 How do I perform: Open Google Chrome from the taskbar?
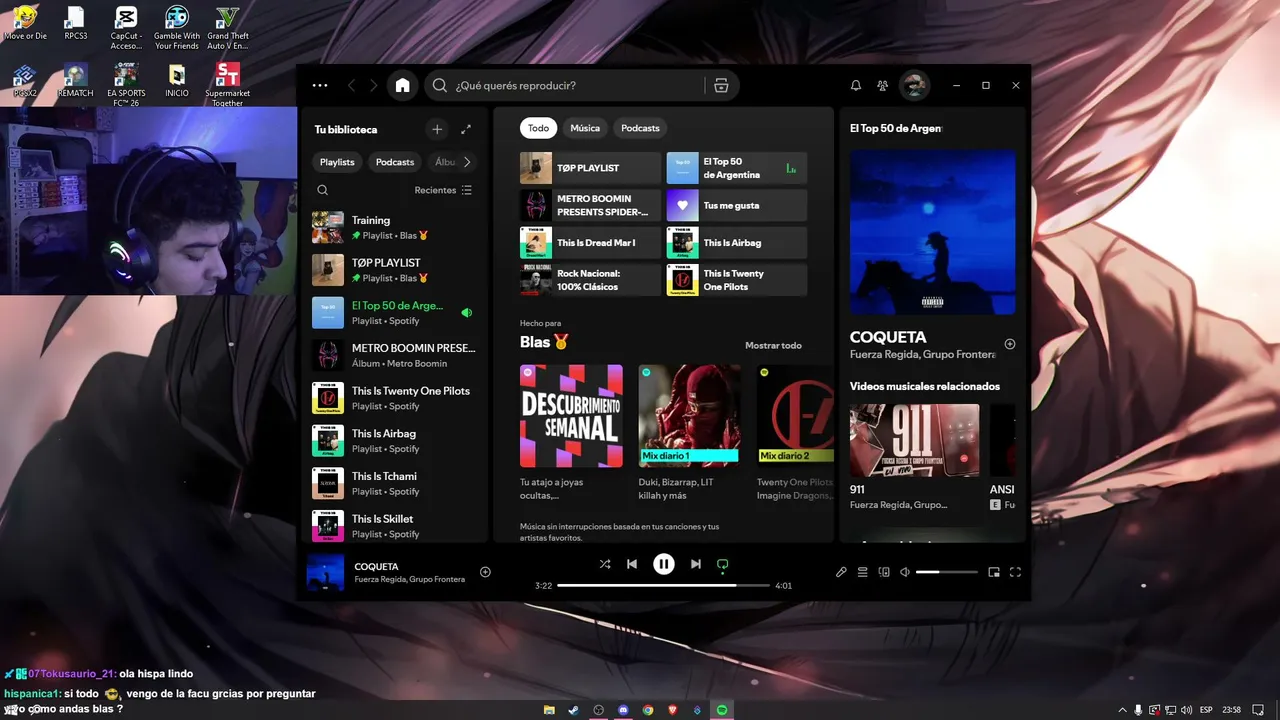click(x=648, y=710)
